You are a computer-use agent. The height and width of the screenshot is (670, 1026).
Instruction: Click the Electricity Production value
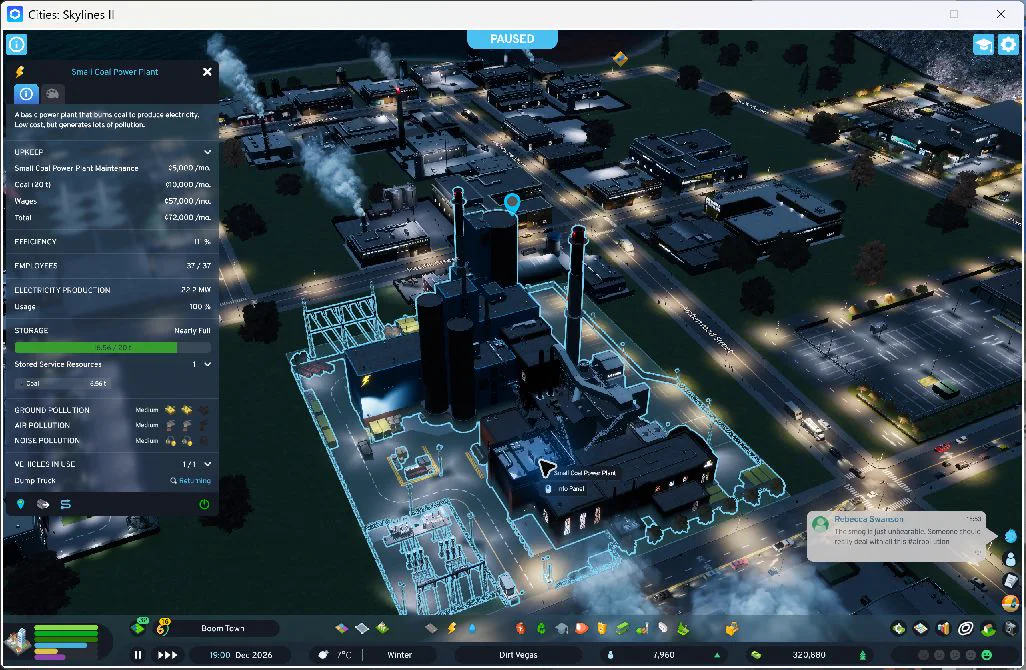(196, 290)
